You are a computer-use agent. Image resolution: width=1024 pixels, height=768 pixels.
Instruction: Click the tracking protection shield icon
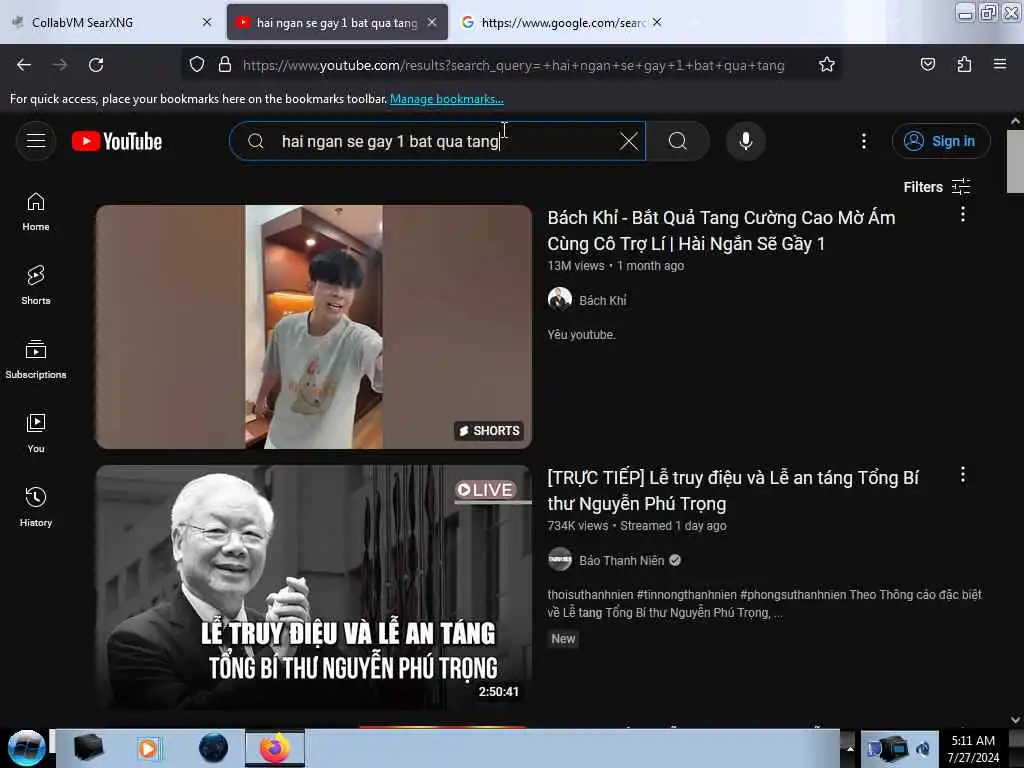197,65
